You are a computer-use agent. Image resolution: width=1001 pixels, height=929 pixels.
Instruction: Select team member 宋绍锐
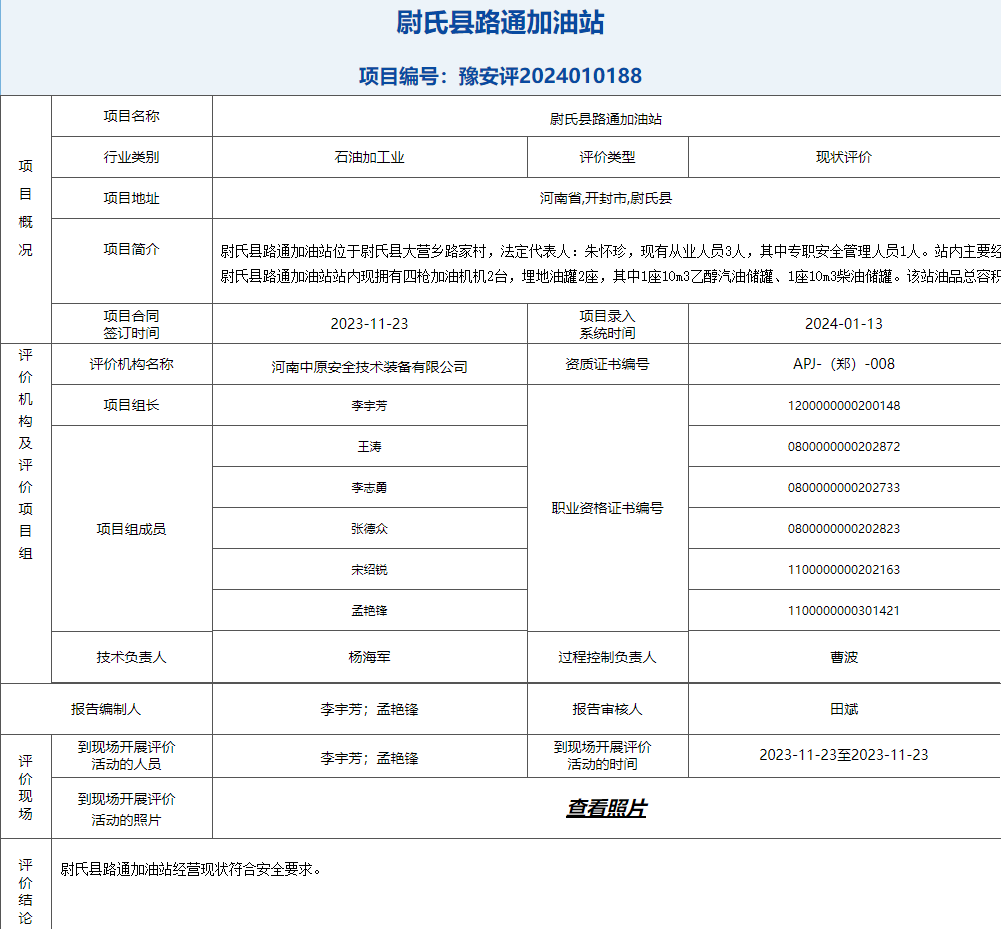click(x=369, y=570)
